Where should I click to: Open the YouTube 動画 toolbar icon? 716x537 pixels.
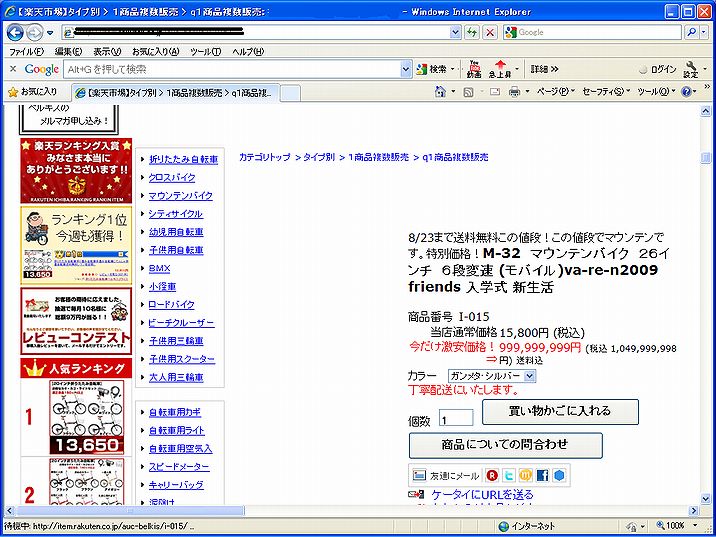pos(474,69)
